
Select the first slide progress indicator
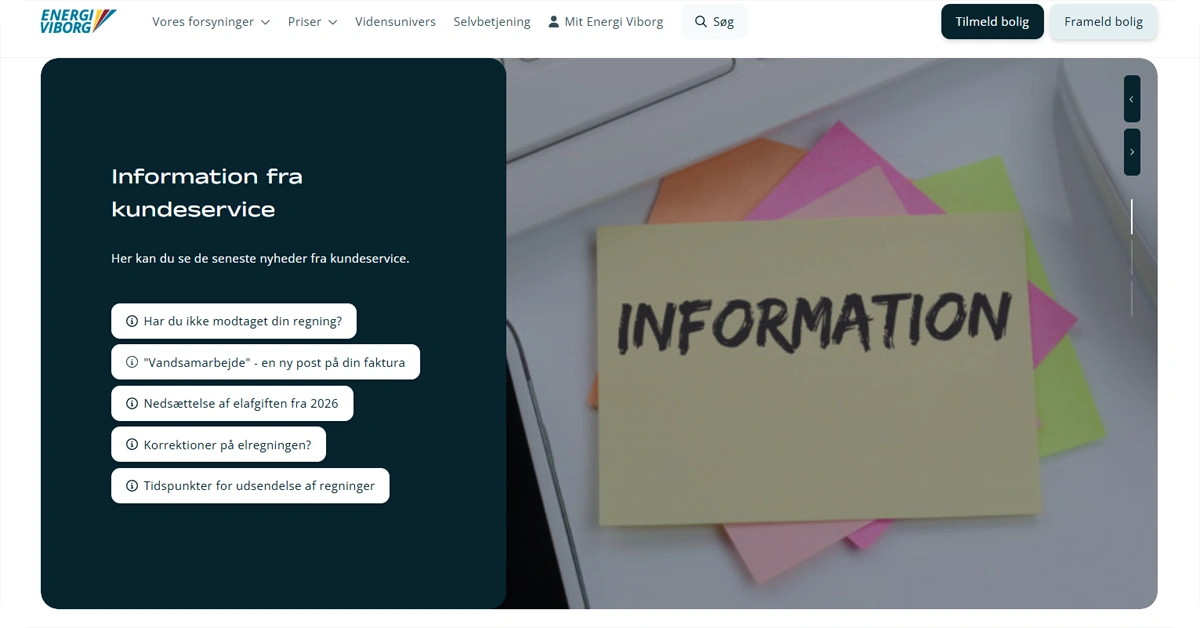[1132, 216]
